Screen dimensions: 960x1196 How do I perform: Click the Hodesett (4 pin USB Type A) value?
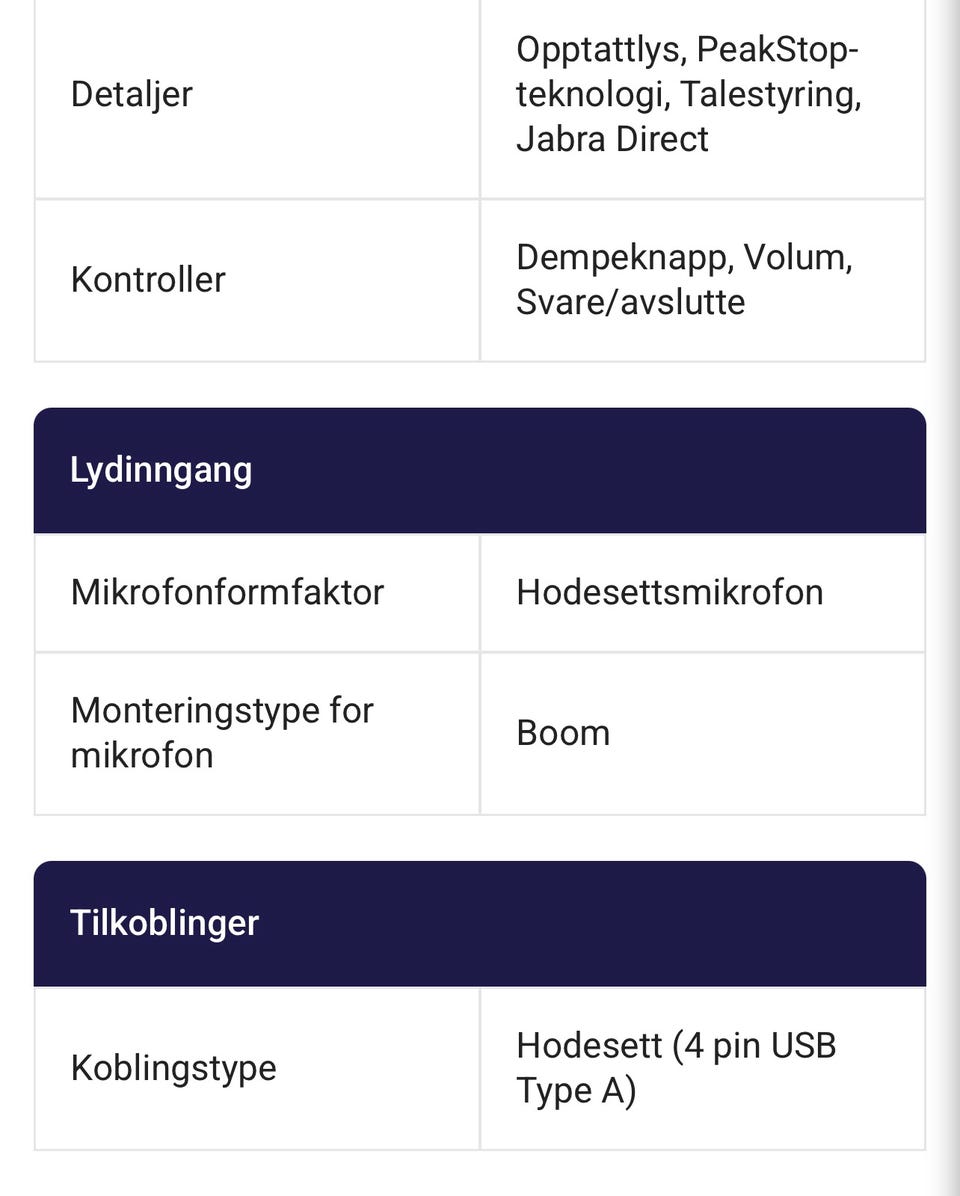pos(676,1068)
